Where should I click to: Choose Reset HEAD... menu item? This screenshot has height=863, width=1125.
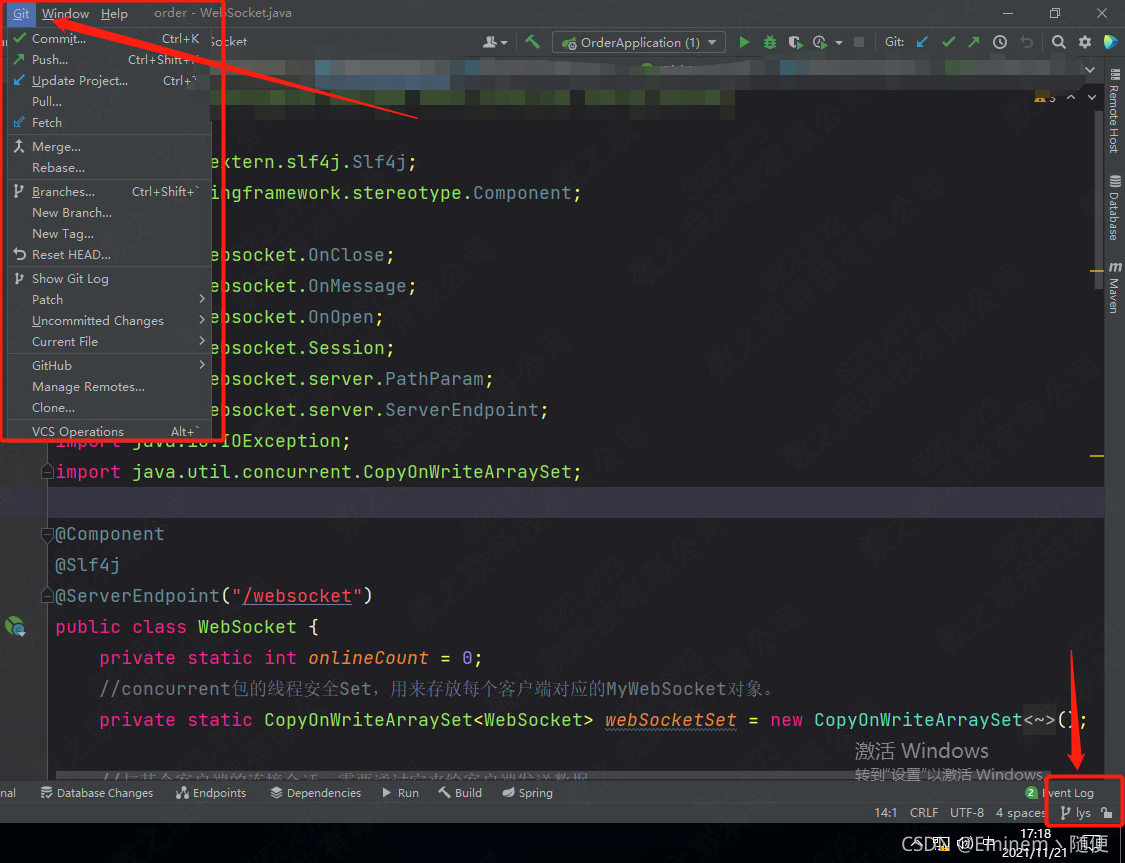tap(109, 255)
